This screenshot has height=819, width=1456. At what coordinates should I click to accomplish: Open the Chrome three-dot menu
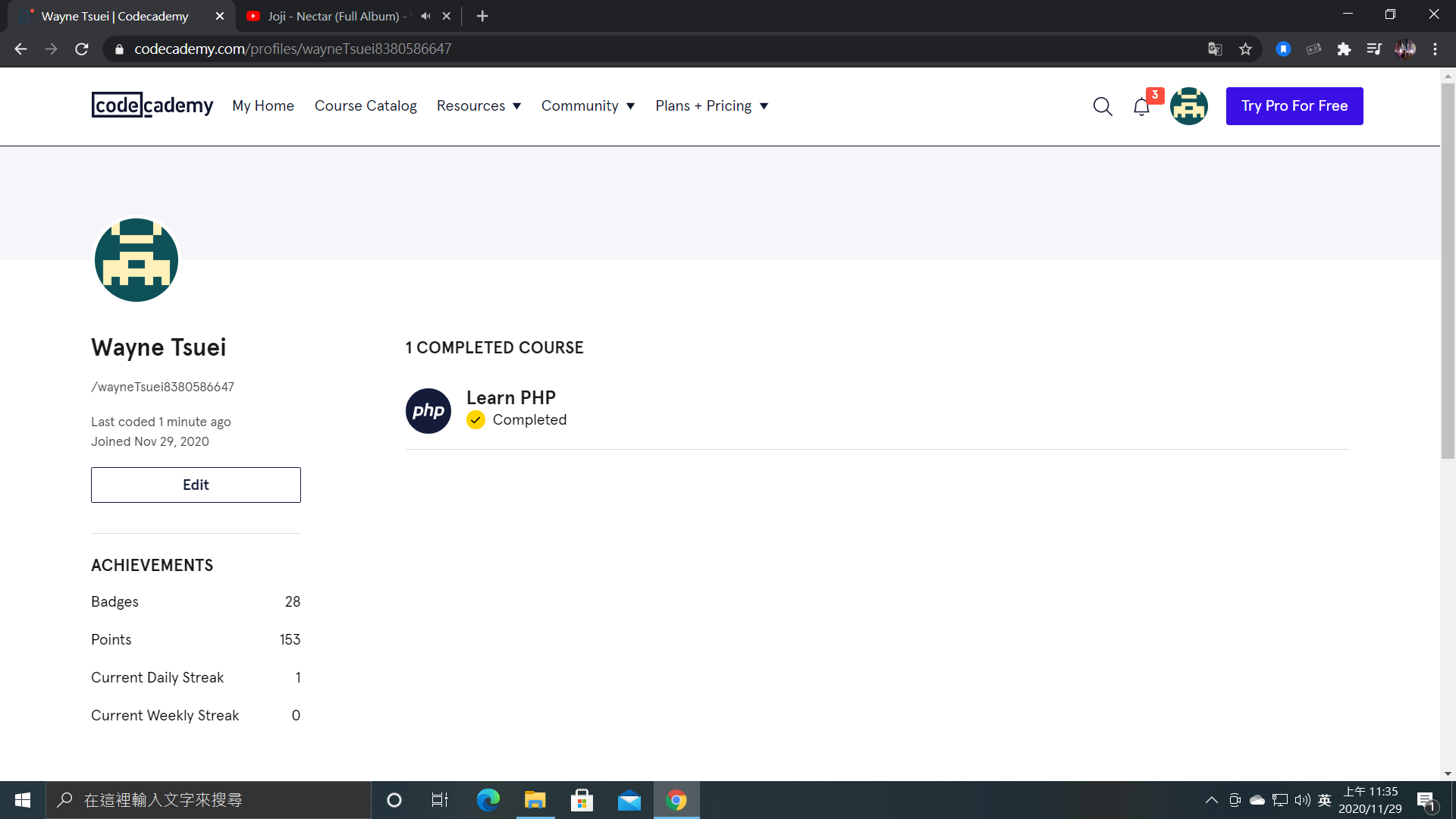click(1435, 49)
